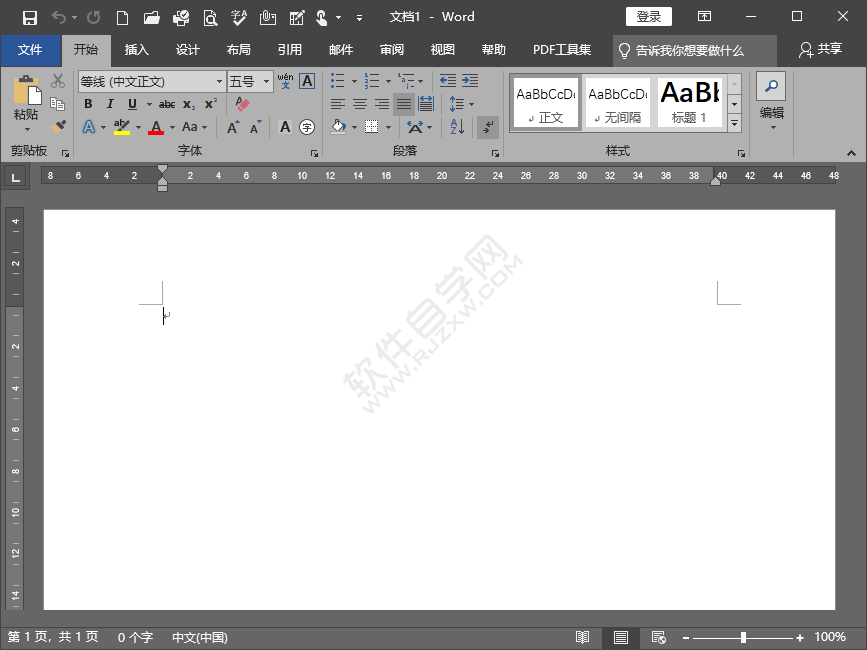Toggle bold formatting
Viewport: 867px width, 650px height.
point(87,104)
